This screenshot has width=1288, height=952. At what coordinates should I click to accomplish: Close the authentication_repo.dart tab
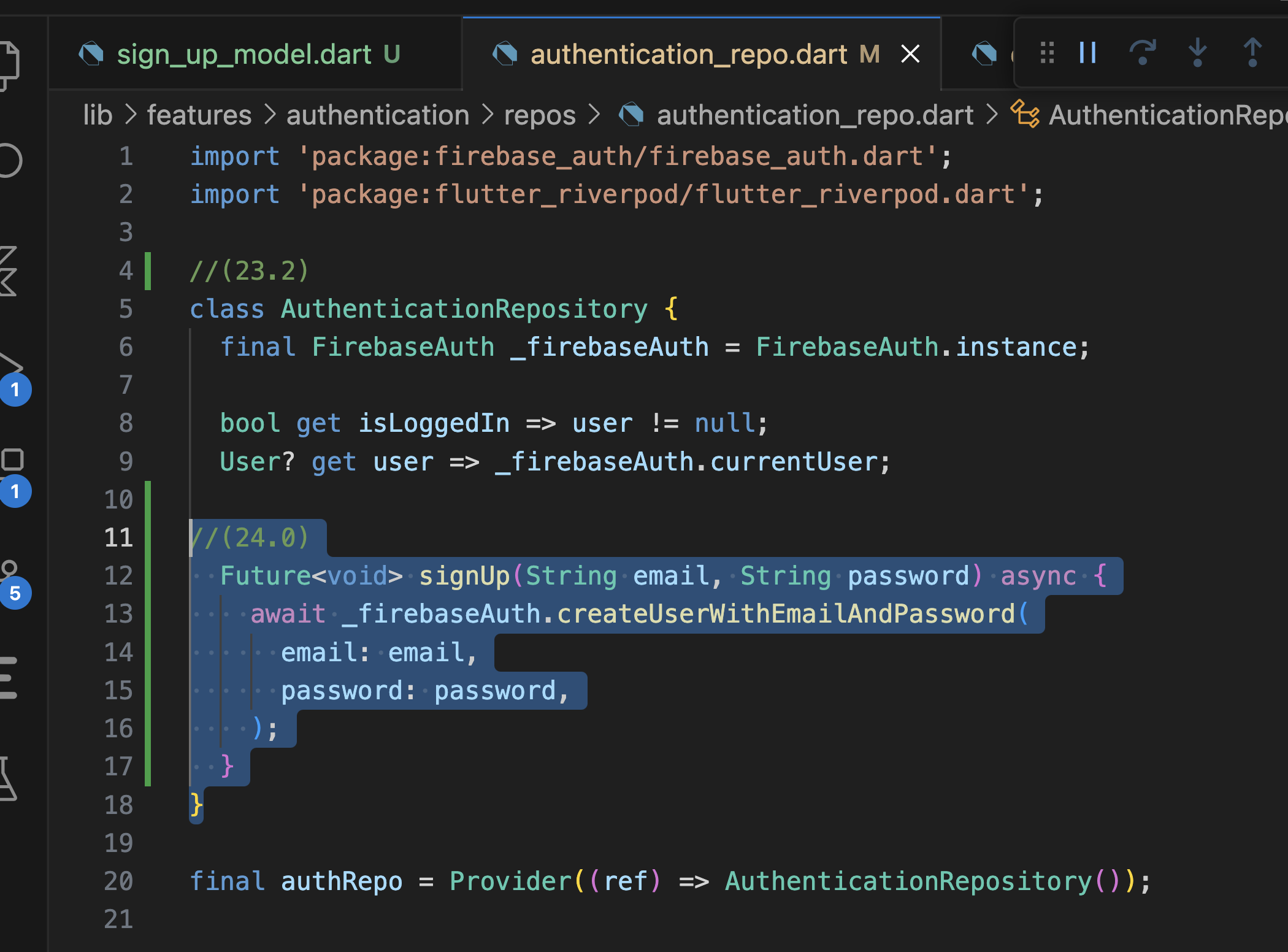click(910, 54)
